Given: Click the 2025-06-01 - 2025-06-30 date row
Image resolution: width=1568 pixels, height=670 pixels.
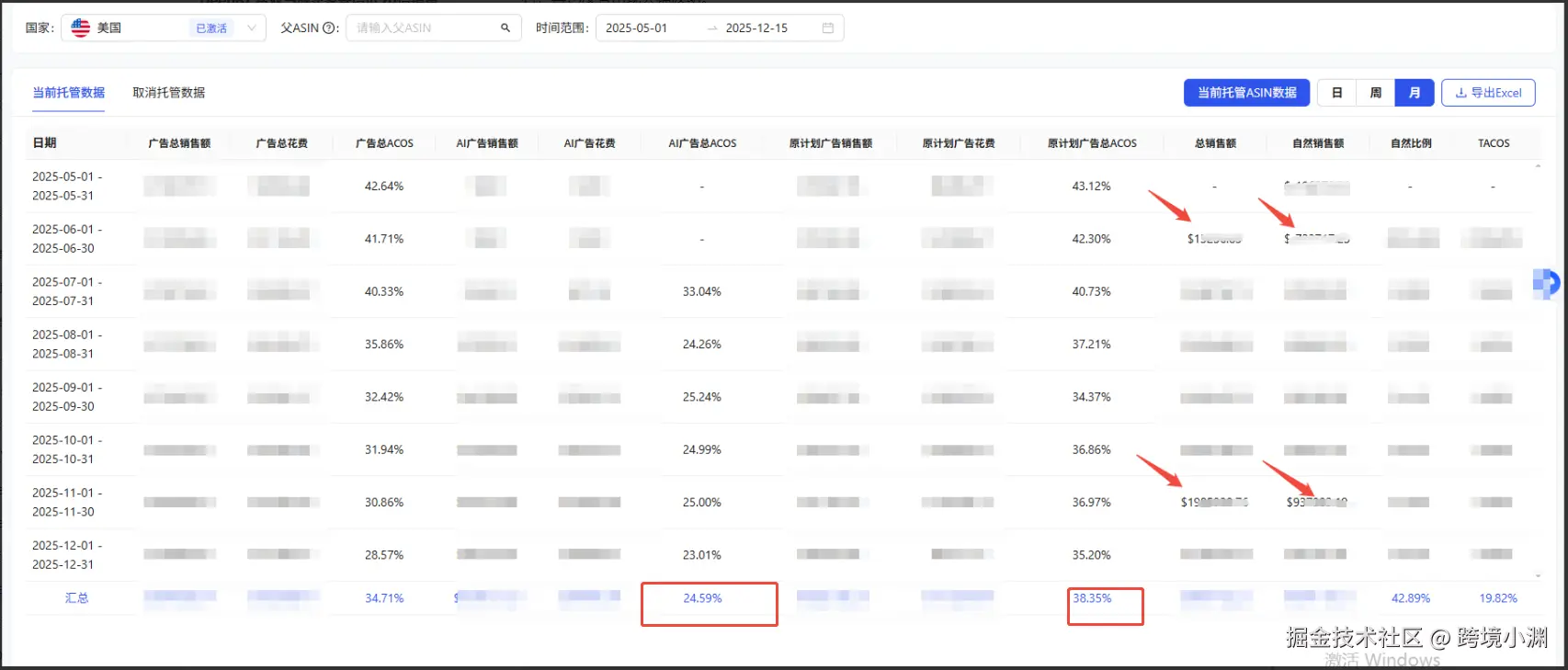Looking at the screenshot, I should coord(67,238).
